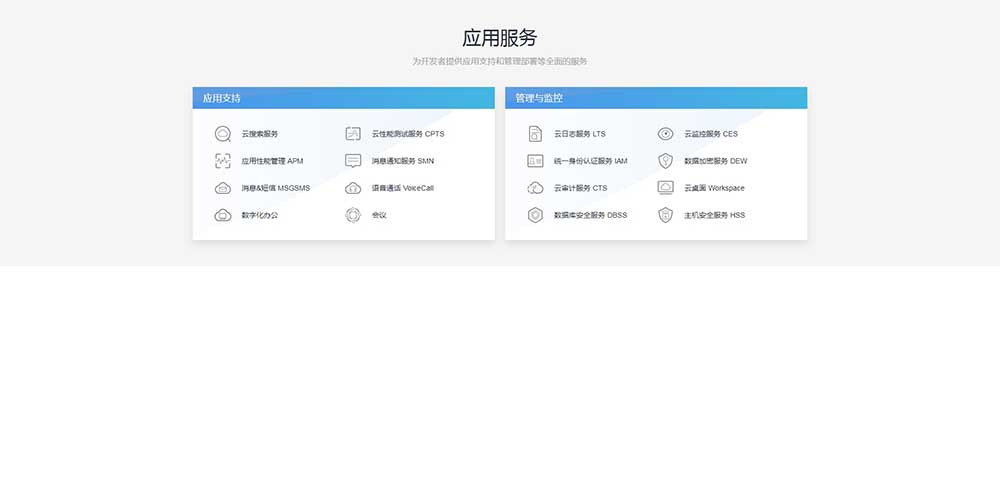Click the 应用性能管理 APM icon

[x=222, y=161]
